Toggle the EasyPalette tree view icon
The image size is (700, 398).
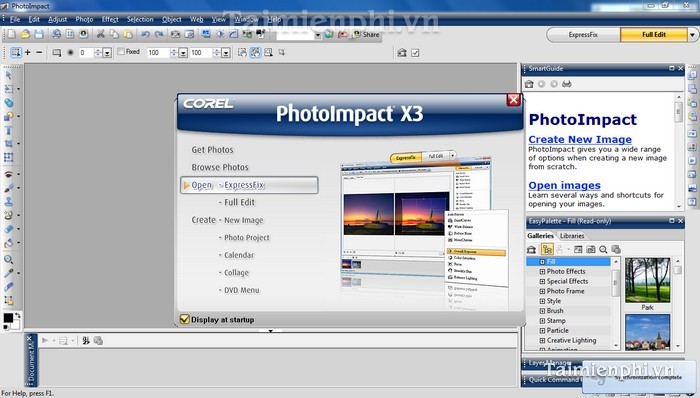(547, 249)
